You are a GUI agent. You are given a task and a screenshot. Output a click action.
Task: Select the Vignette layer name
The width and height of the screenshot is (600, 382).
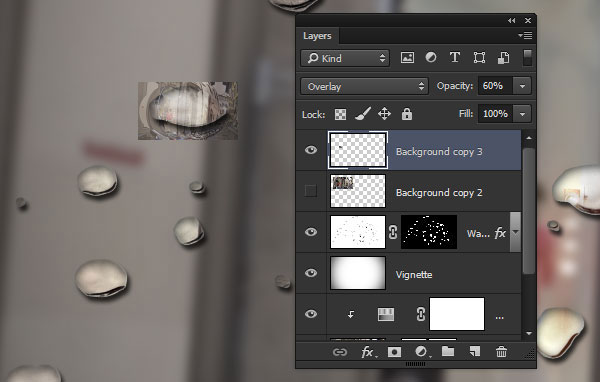tap(414, 274)
